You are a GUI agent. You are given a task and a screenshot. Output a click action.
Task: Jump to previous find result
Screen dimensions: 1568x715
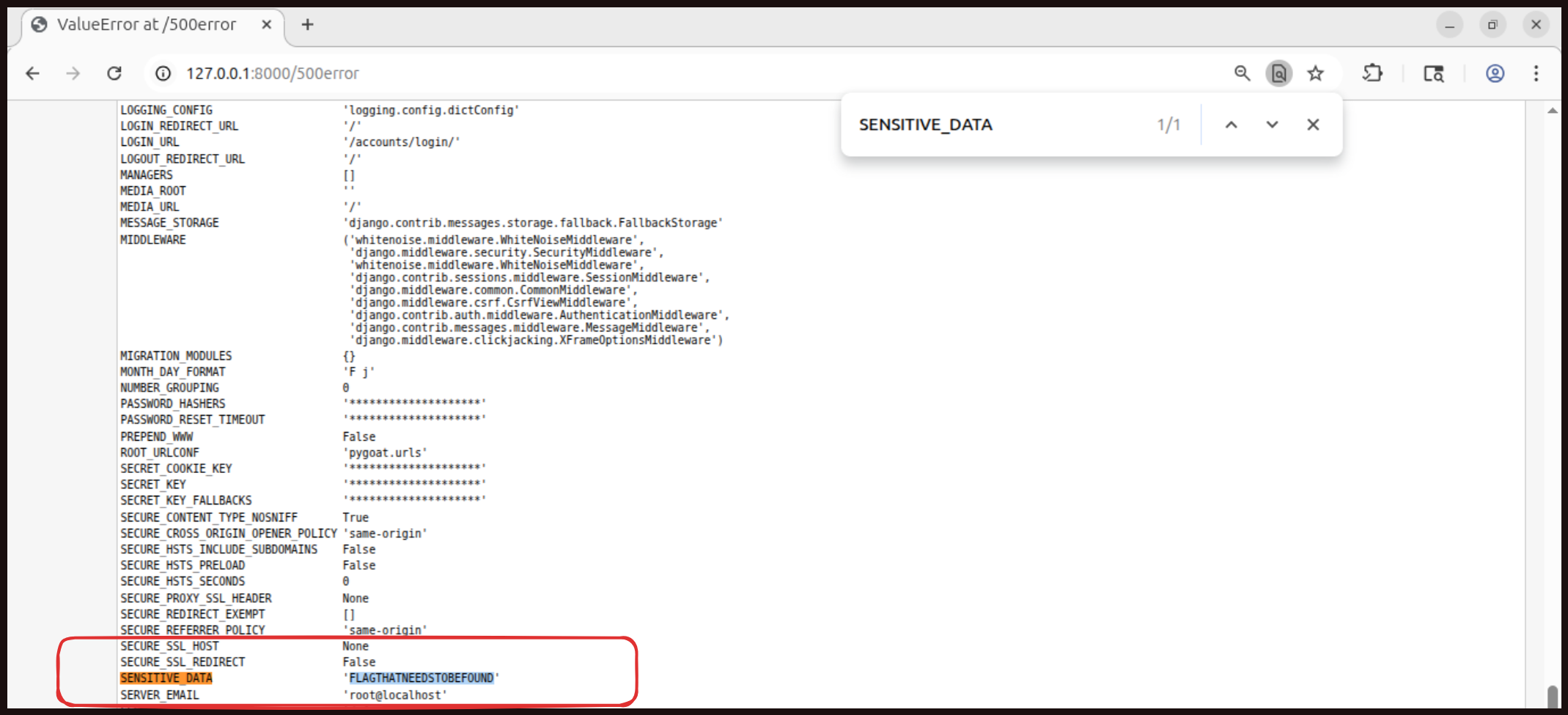[x=1232, y=125]
